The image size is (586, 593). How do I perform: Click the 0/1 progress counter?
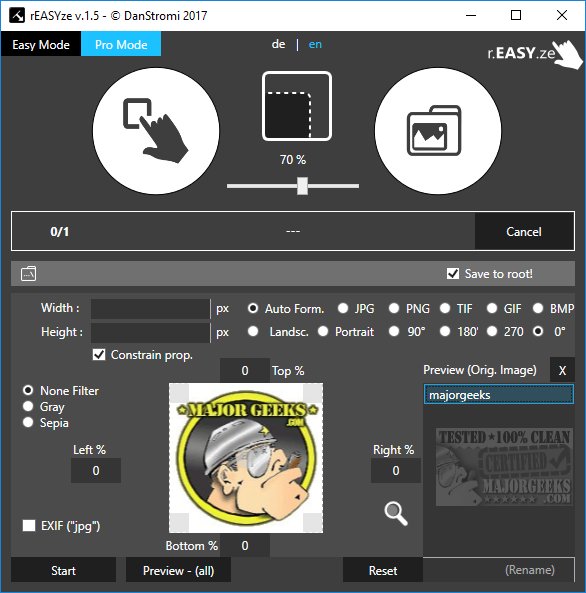point(59,231)
